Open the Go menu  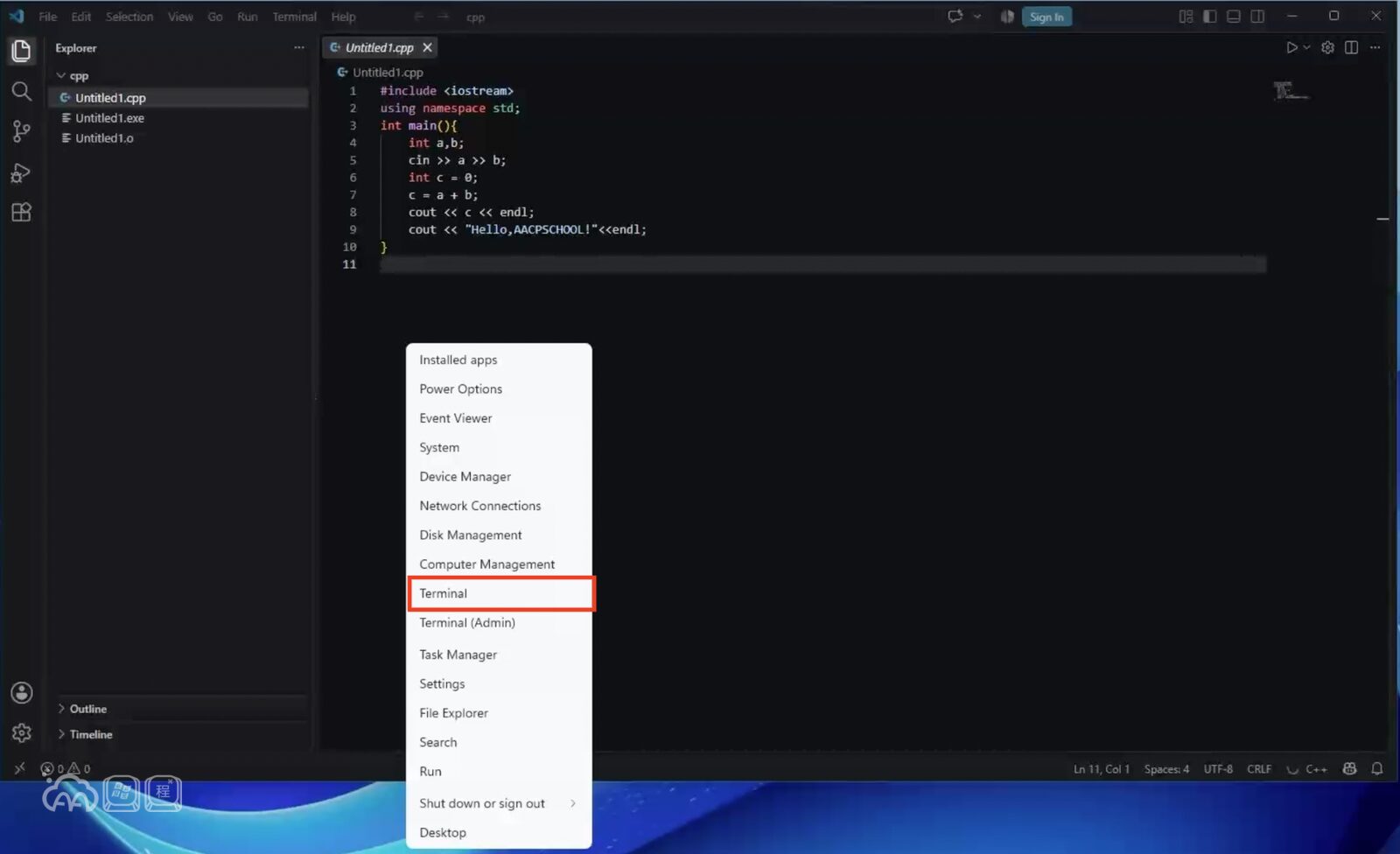(x=214, y=17)
